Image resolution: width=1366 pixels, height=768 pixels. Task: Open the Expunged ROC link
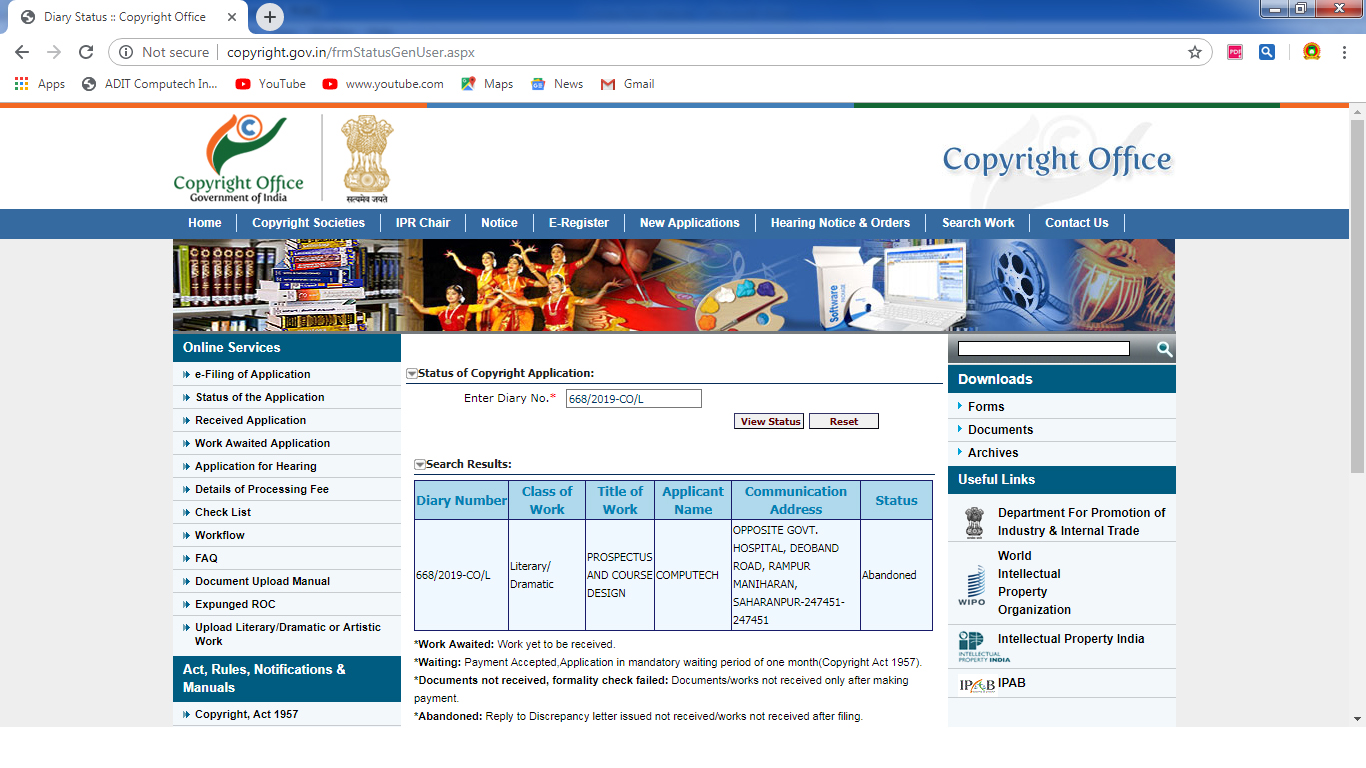235,604
